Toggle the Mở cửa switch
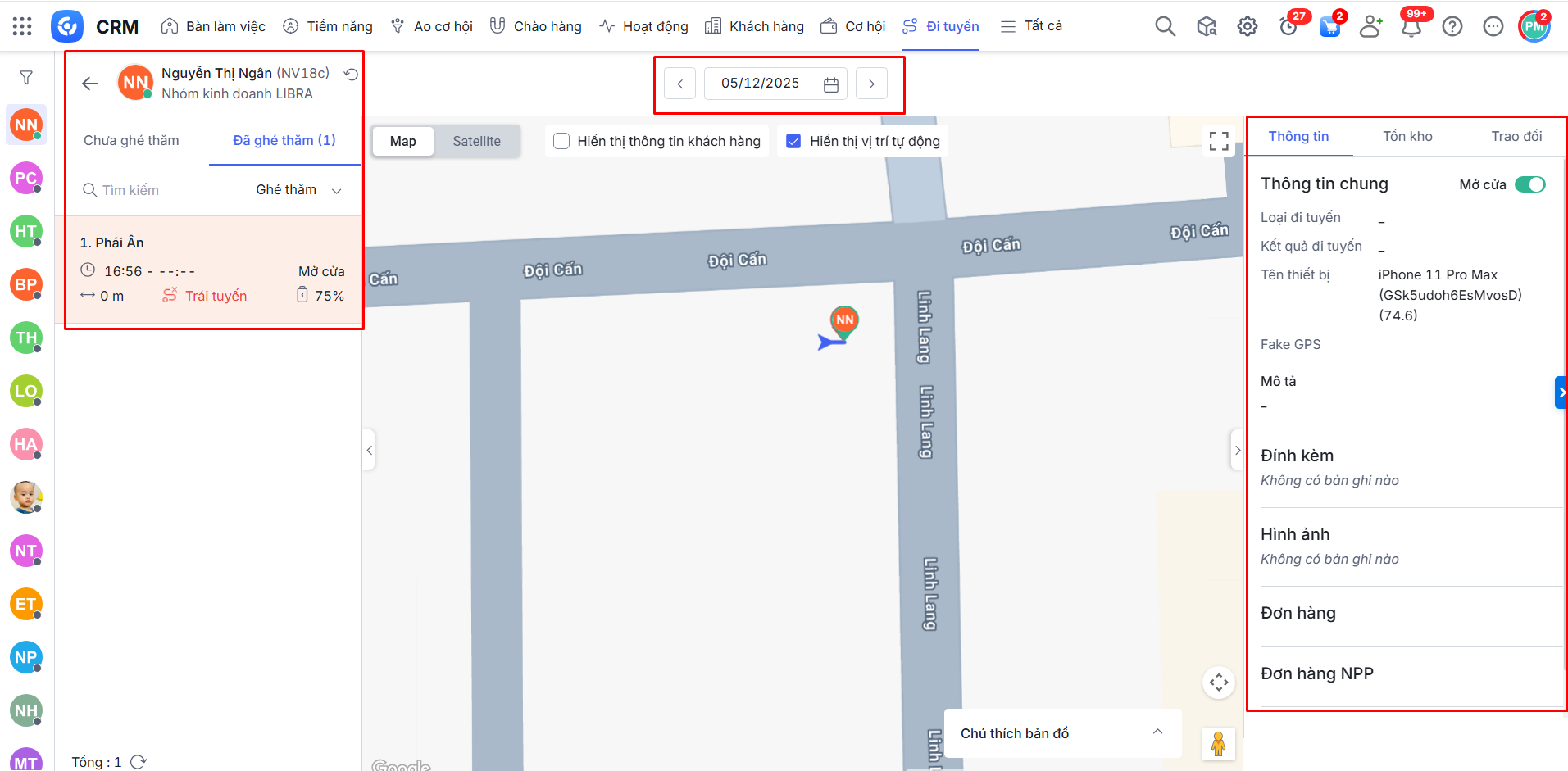The height and width of the screenshot is (771, 1568). coord(1529,184)
